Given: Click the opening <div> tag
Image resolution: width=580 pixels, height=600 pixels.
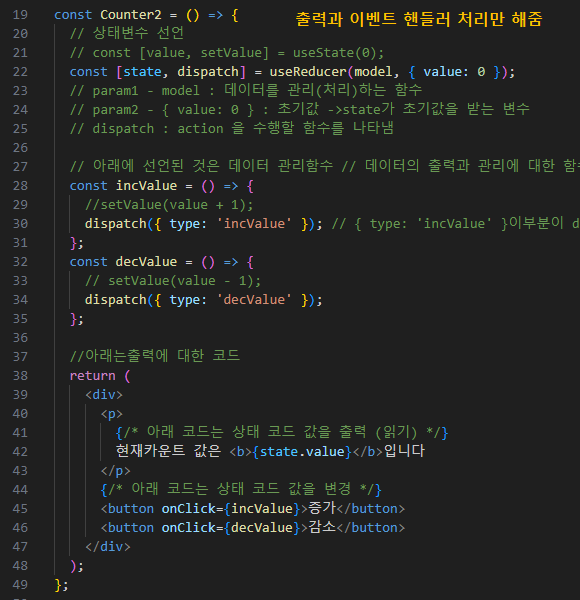Looking at the screenshot, I should click(104, 395).
